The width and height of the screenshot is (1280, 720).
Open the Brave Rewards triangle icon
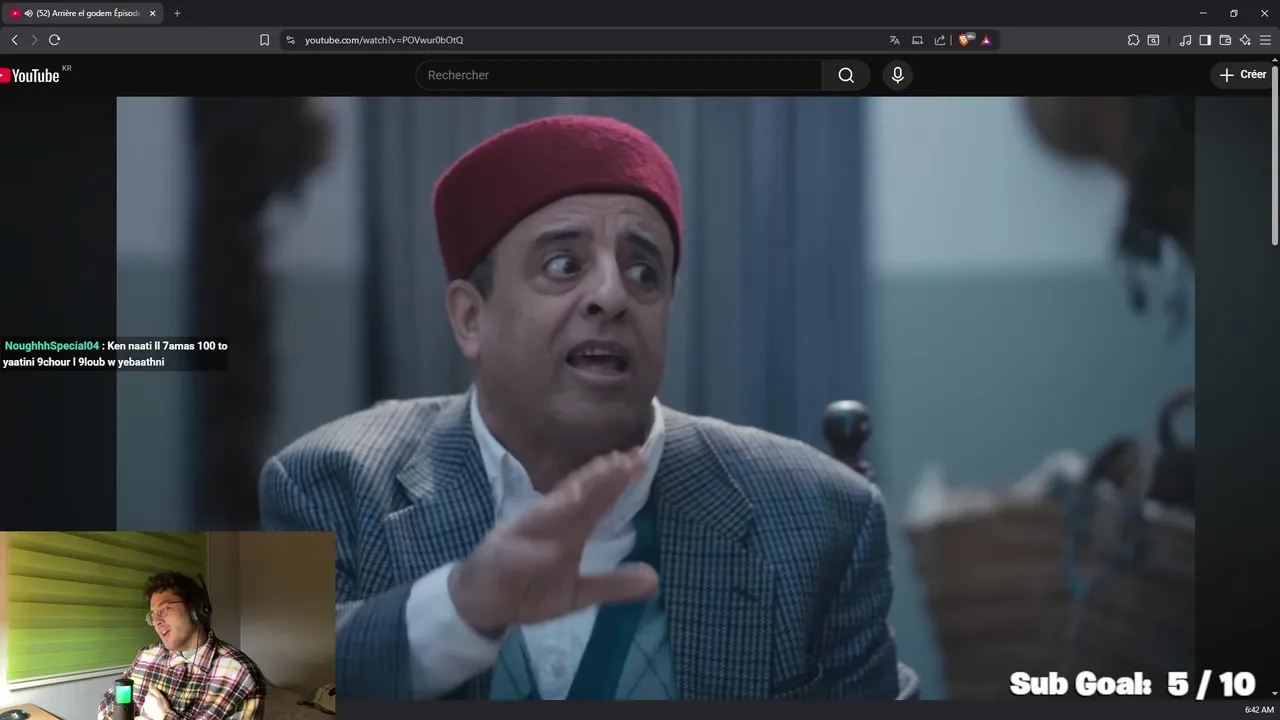coord(986,40)
